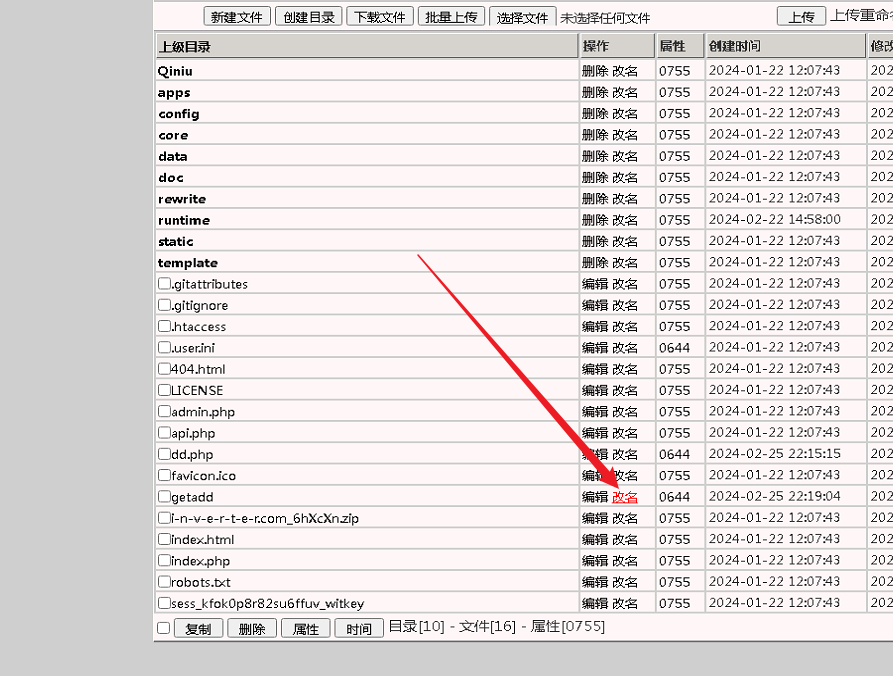This screenshot has width=893, height=676.
Task: Click 编辑 for index.php
Action: (594, 561)
